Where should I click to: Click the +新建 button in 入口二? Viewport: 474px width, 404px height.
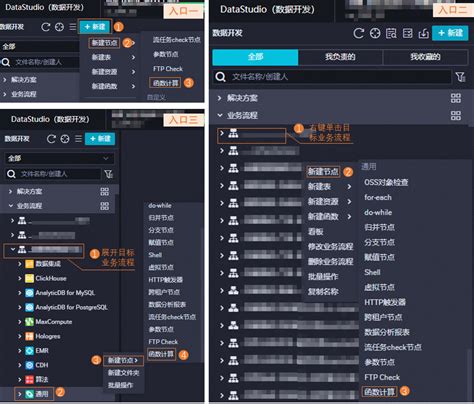pyautogui.click(x=450, y=33)
